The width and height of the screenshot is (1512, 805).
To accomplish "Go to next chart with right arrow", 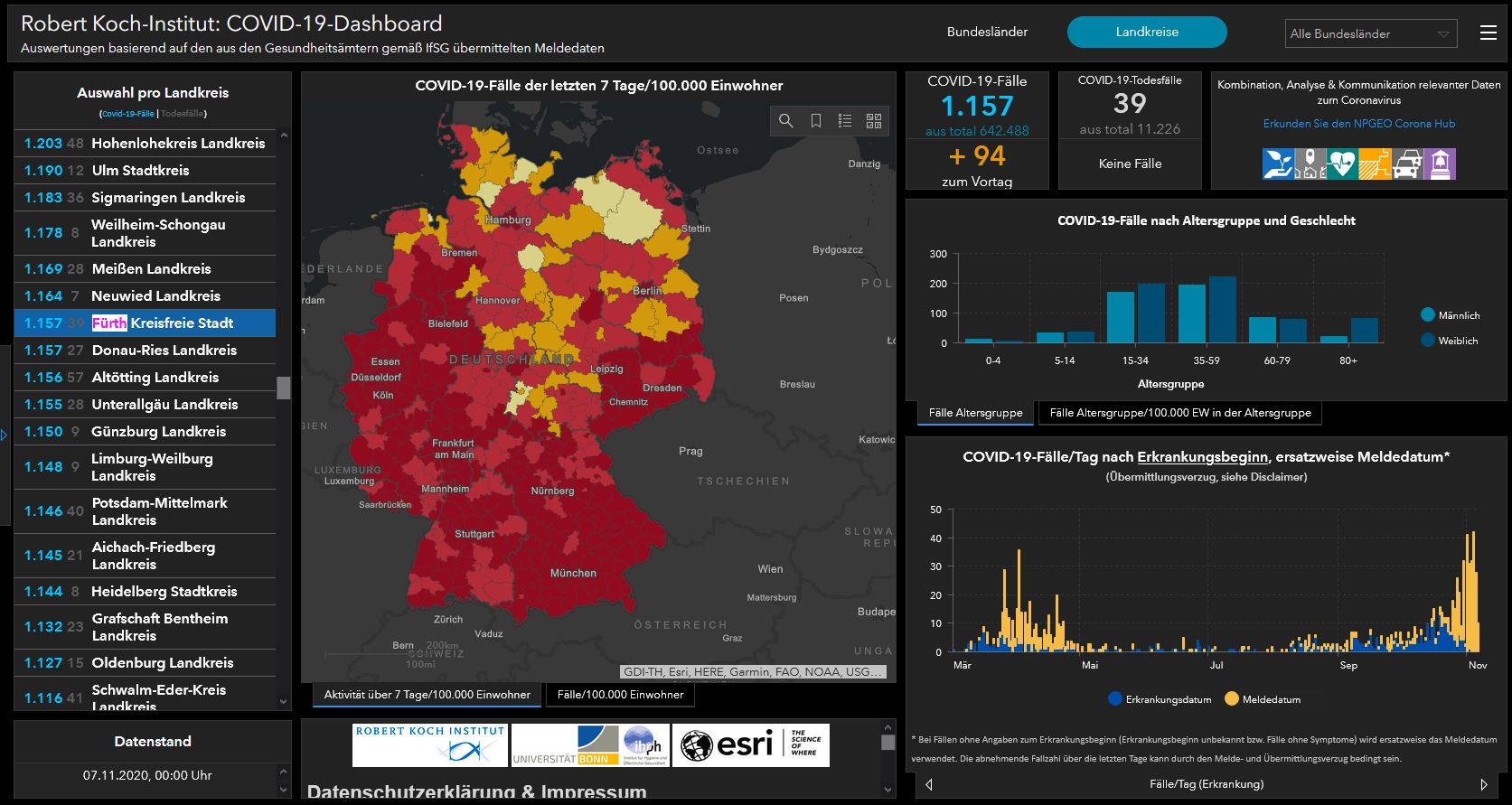I will click(1483, 784).
